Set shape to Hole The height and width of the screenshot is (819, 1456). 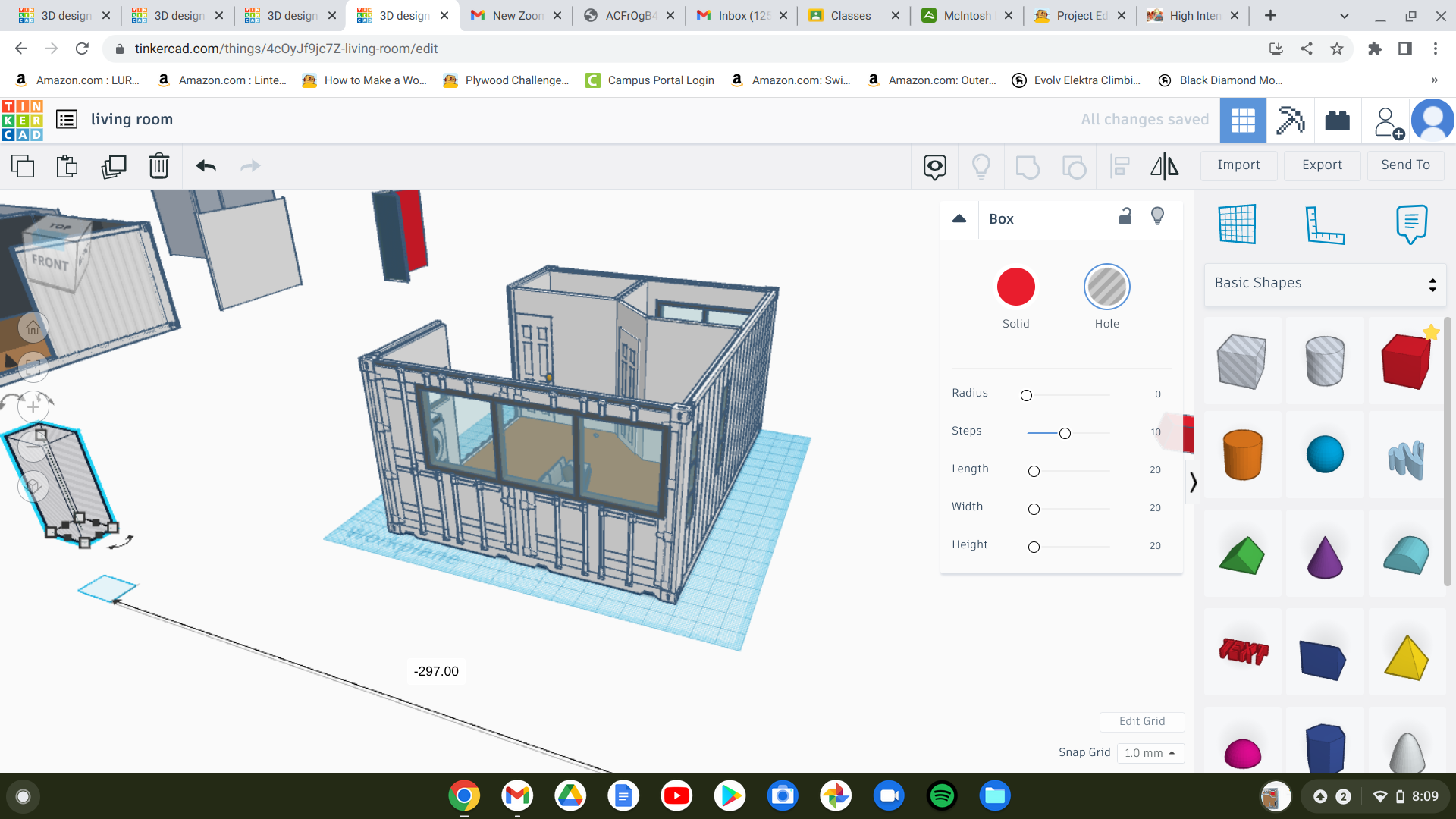pos(1106,287)
